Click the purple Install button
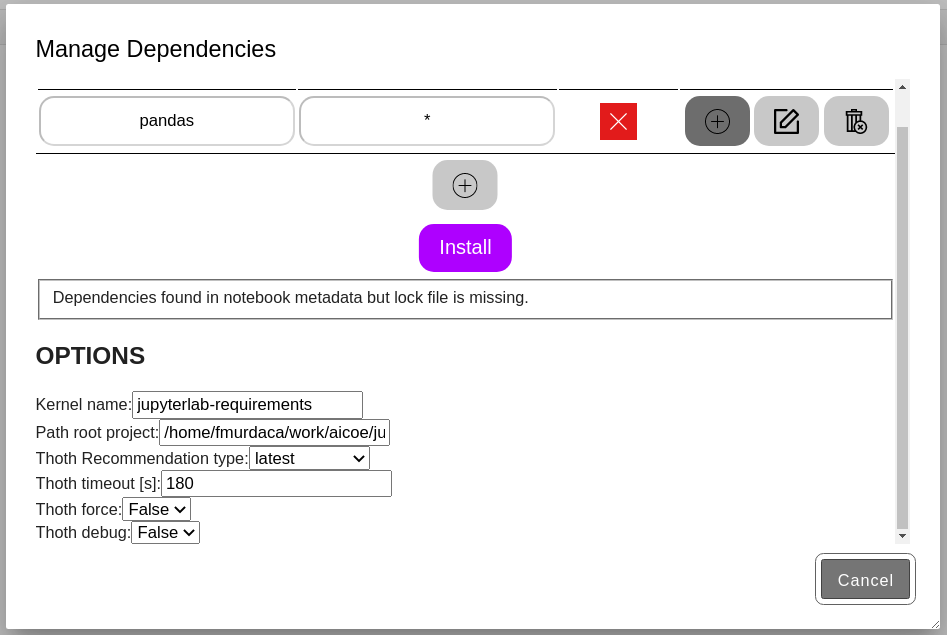Image resolution: width=947 pixels, height=635 pixels. [x=465, y=248]
